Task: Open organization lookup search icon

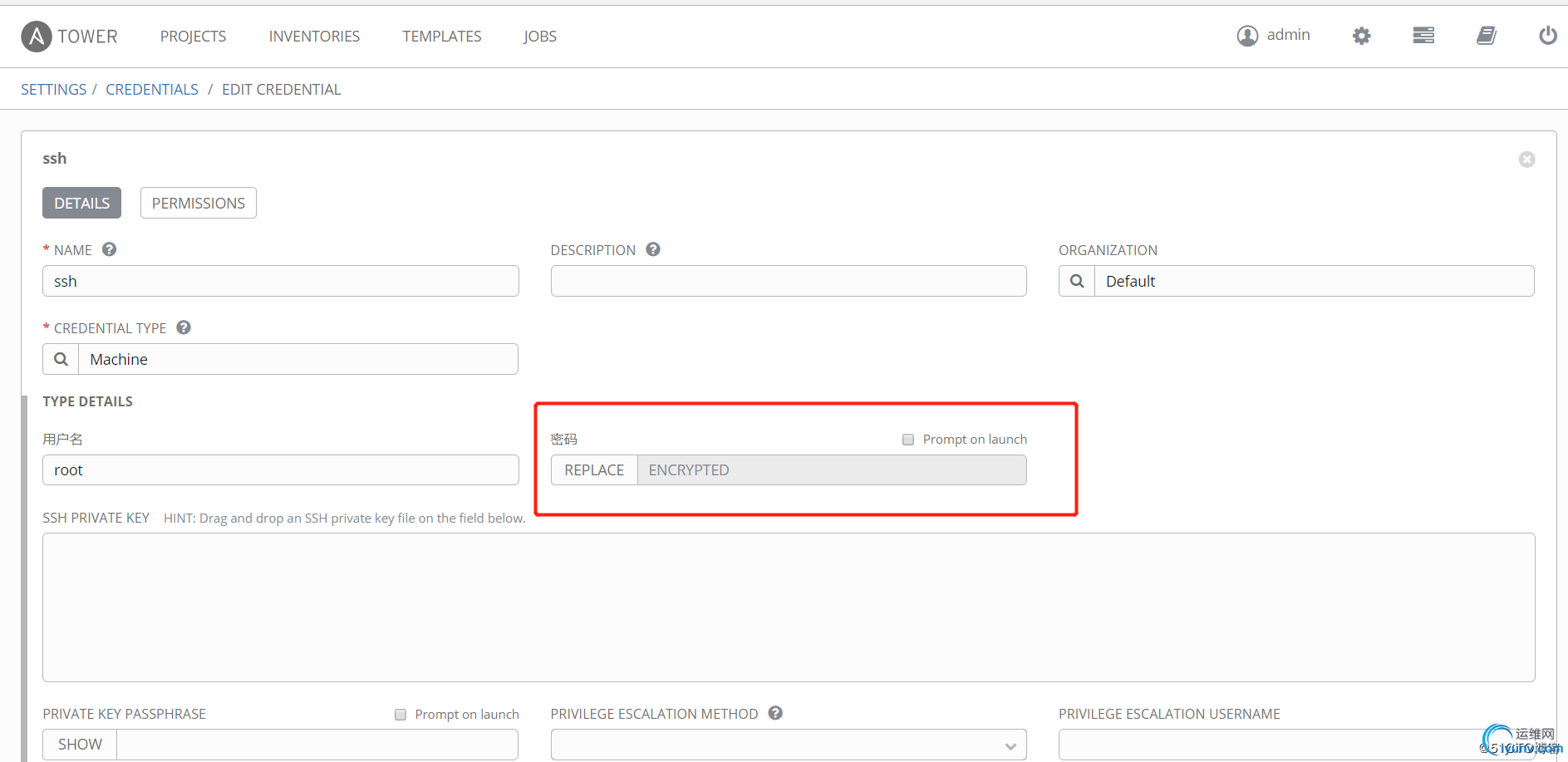Action: click(x=1077, y=281)
